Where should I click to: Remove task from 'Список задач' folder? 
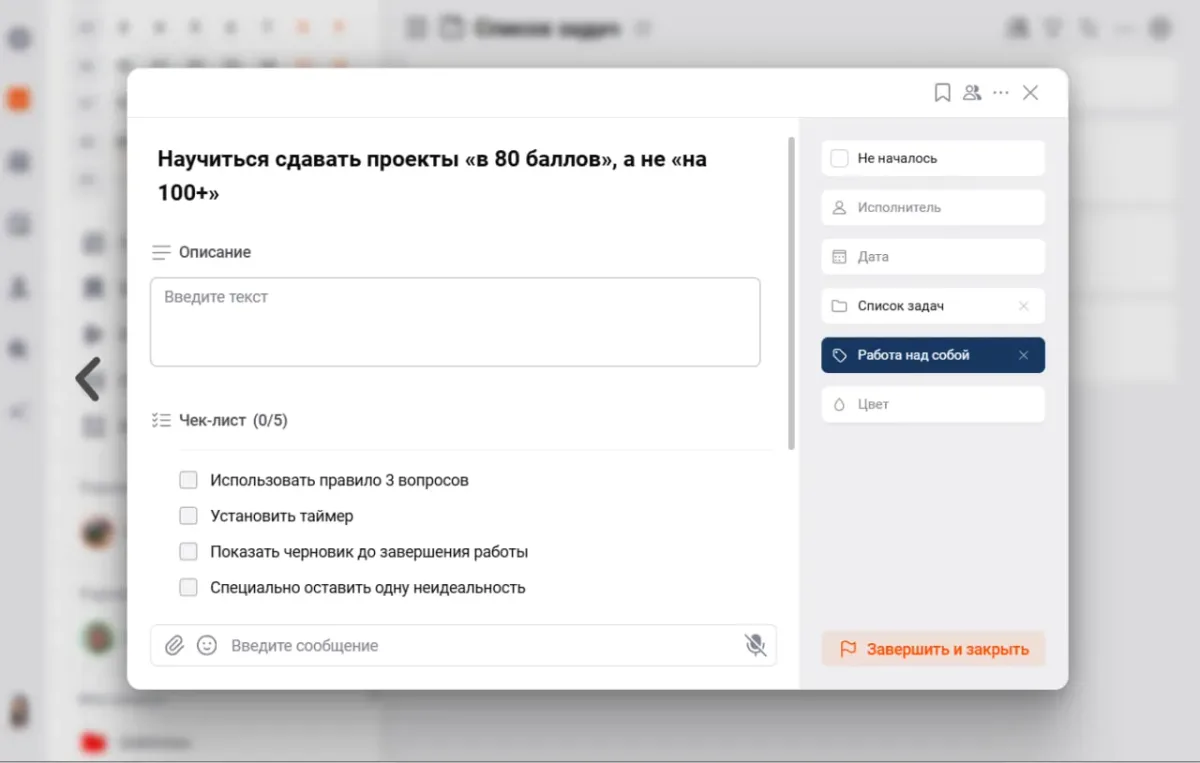coord(1023,306)
